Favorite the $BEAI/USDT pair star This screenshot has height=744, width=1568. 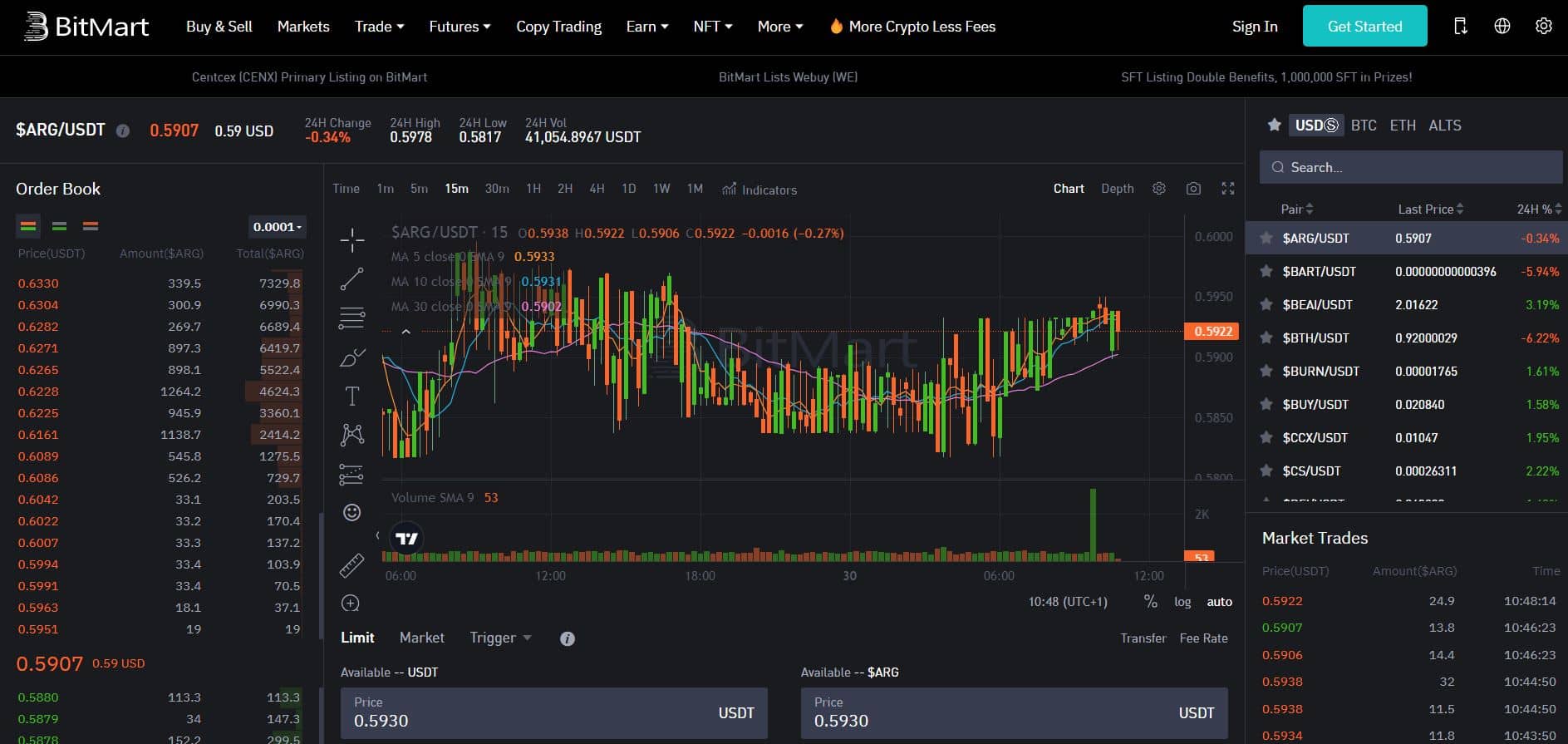(1266, 305)
